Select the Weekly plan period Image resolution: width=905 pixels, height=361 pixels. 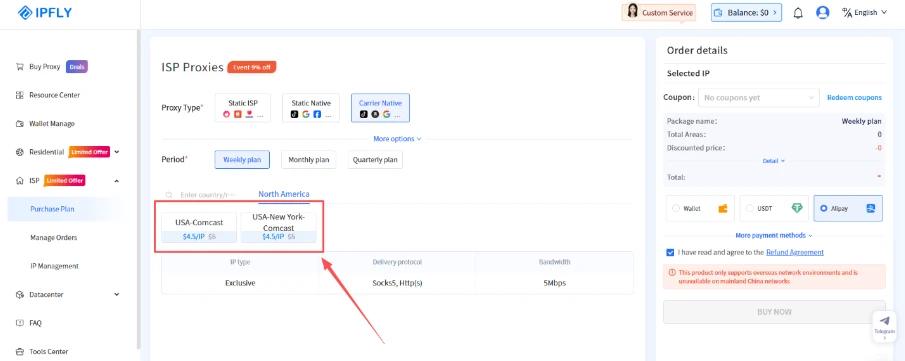242,159
